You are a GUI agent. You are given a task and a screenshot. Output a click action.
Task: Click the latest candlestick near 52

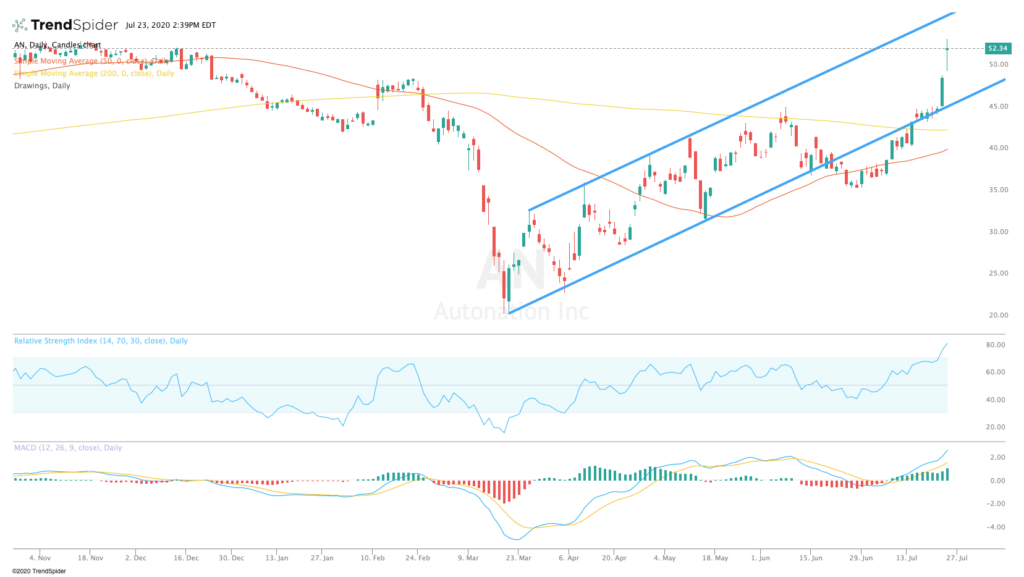point(947,55)
